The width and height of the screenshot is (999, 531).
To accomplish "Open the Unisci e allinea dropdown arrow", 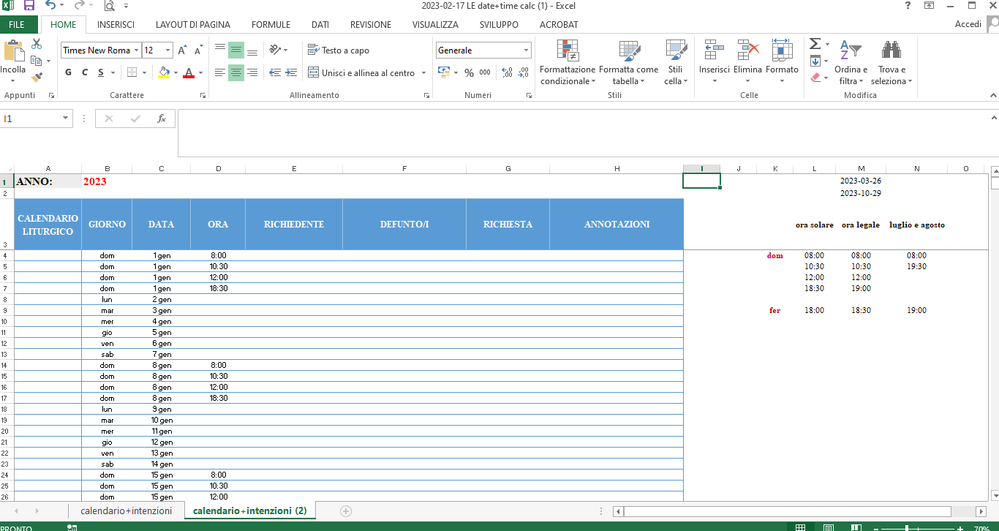I will pyautogui.click(x=424, y=73).
